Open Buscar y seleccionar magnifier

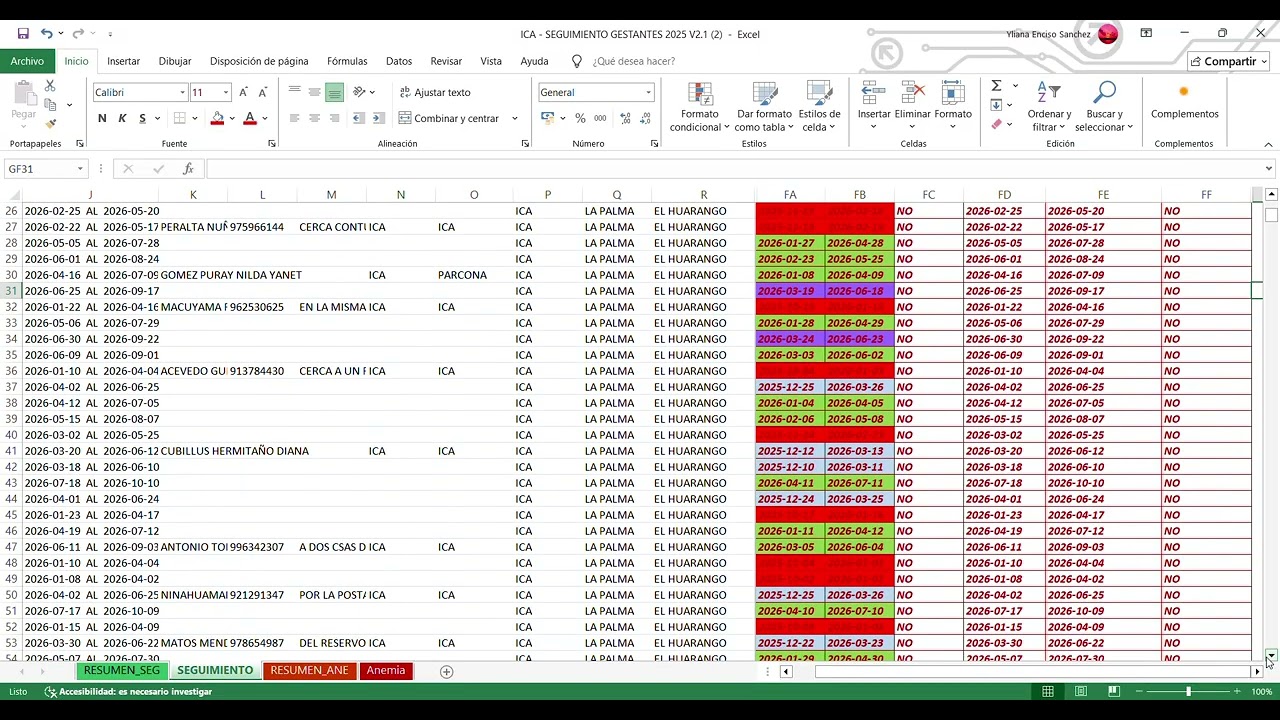(x=1104, y=107)
